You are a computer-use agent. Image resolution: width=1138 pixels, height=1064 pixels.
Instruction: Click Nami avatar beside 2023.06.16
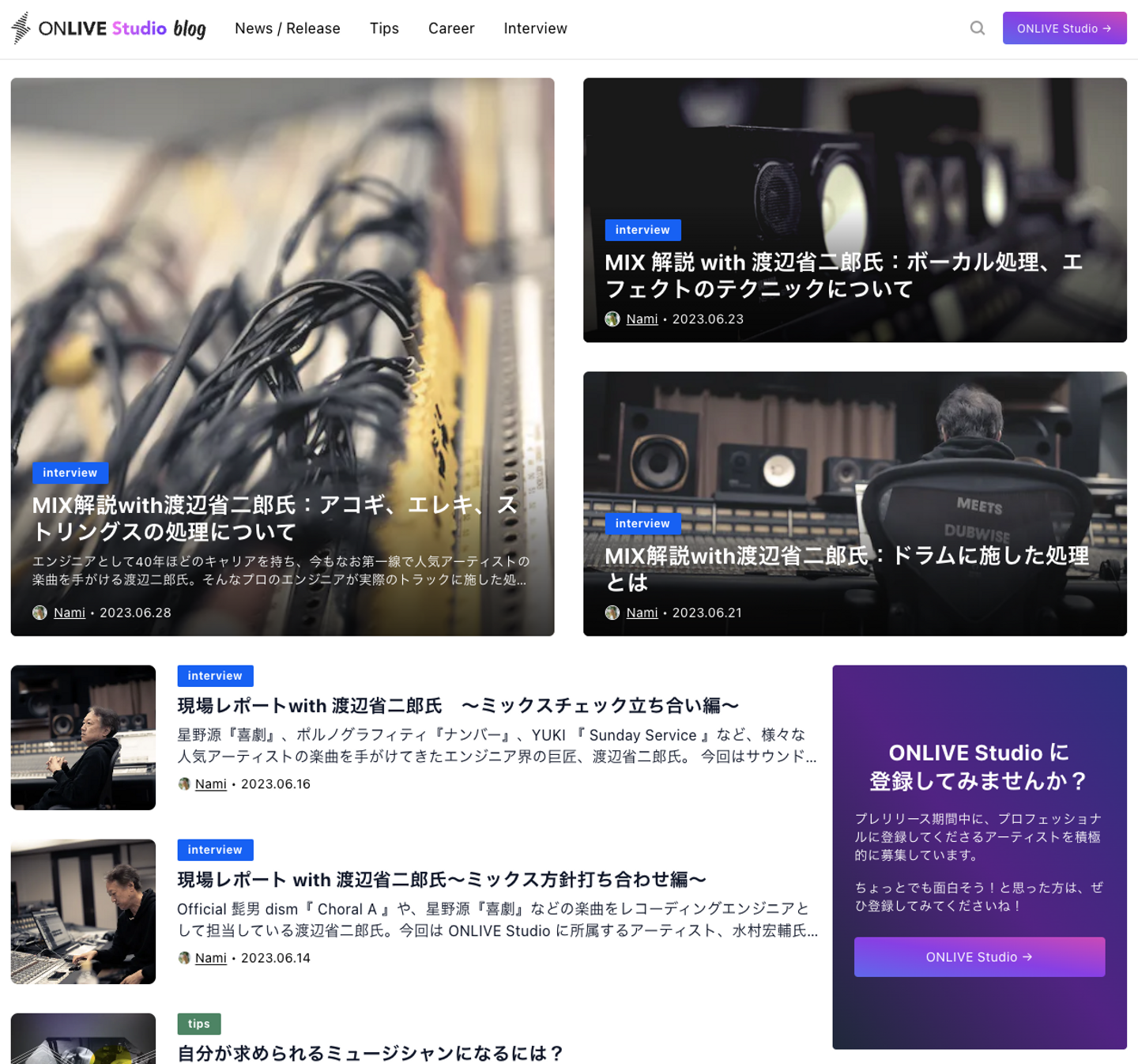tap(184, 784)
